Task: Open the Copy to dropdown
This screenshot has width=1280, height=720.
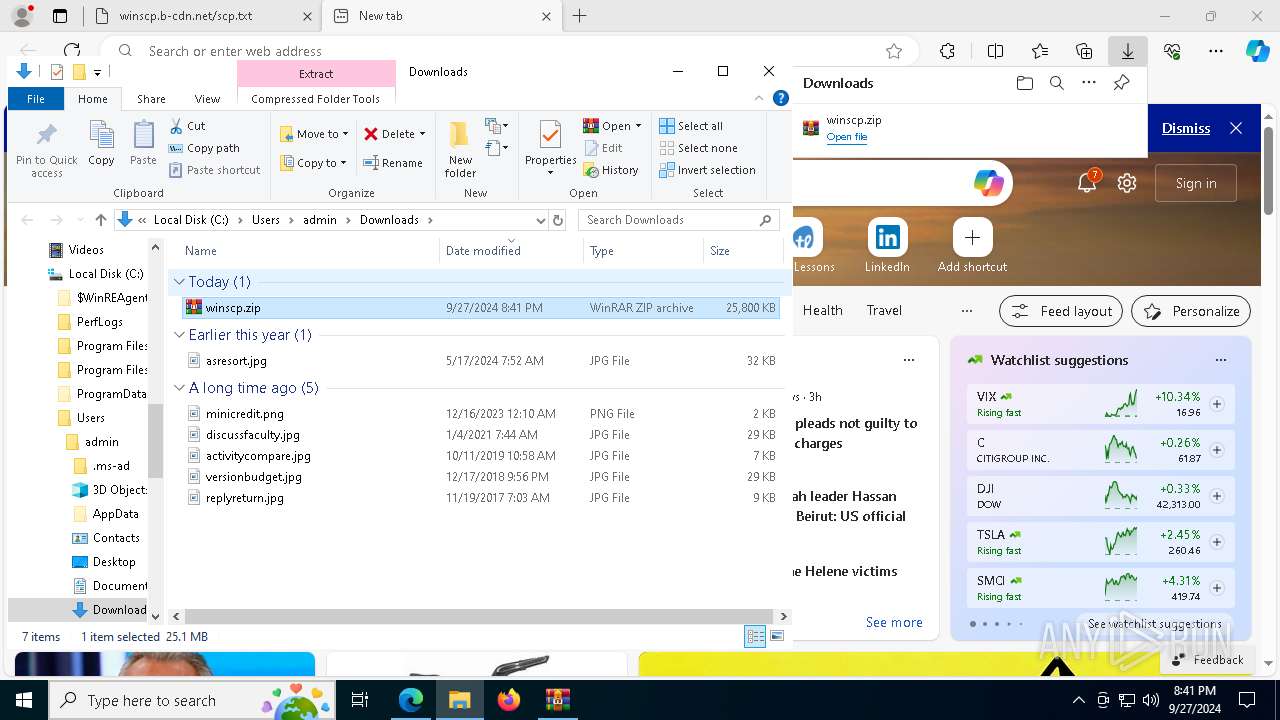Action: [x=313, y=163]
